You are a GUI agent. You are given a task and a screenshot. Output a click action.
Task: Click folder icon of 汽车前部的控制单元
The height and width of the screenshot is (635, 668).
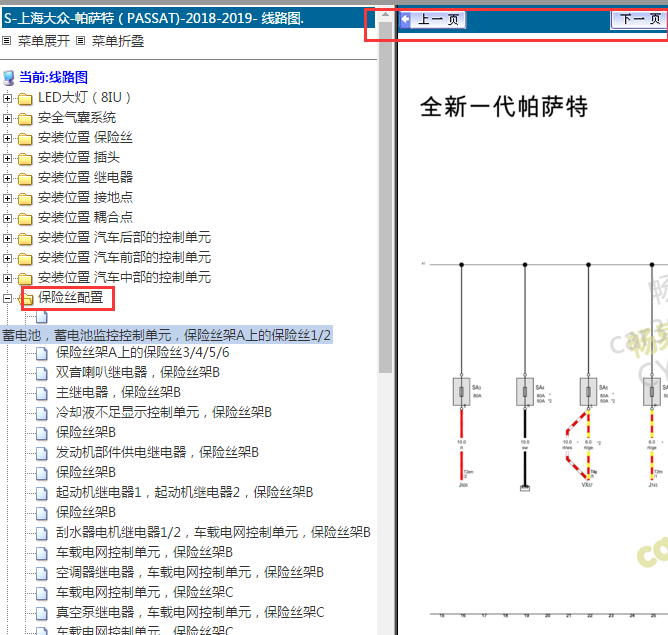coord(25,259)
